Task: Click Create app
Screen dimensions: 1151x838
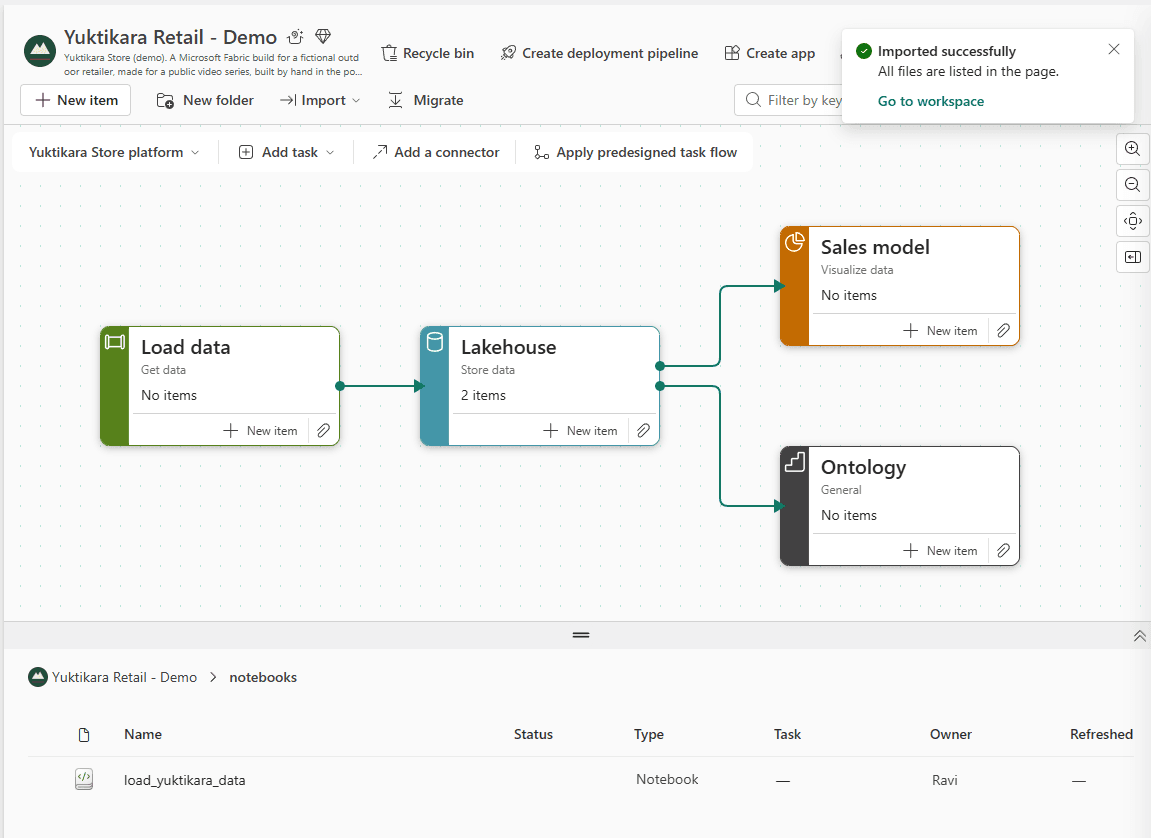Action: [x=770, y=53]
